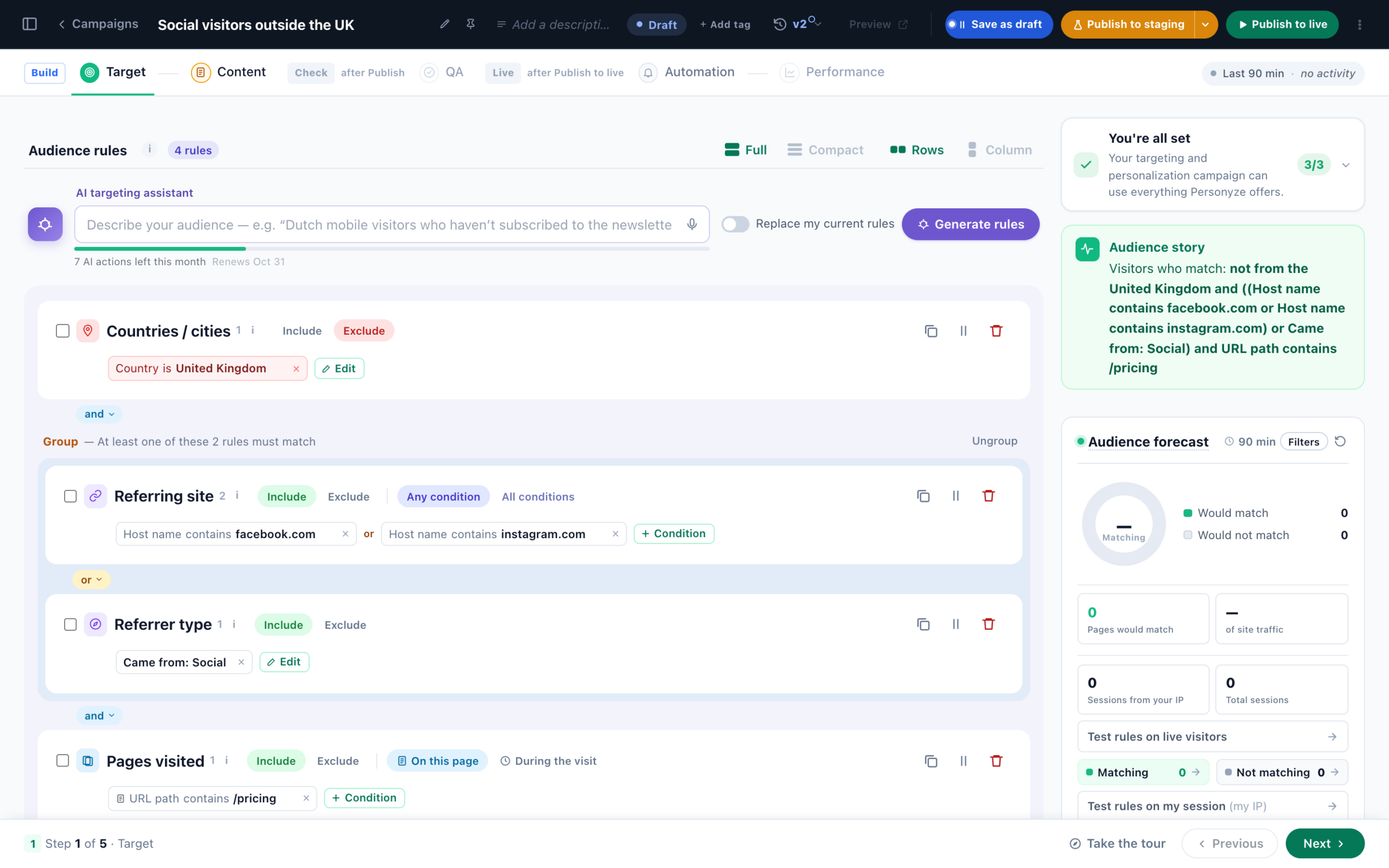Switch Referring site to All conditions
Viewport: 1389px width, 868px height.
(538, 496)
